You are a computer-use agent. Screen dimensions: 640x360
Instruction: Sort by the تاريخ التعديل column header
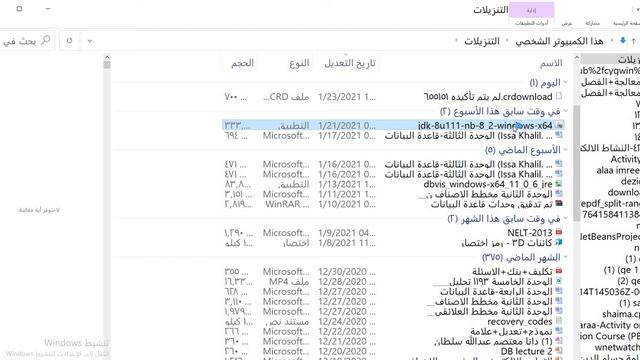[x=349, y=63]
